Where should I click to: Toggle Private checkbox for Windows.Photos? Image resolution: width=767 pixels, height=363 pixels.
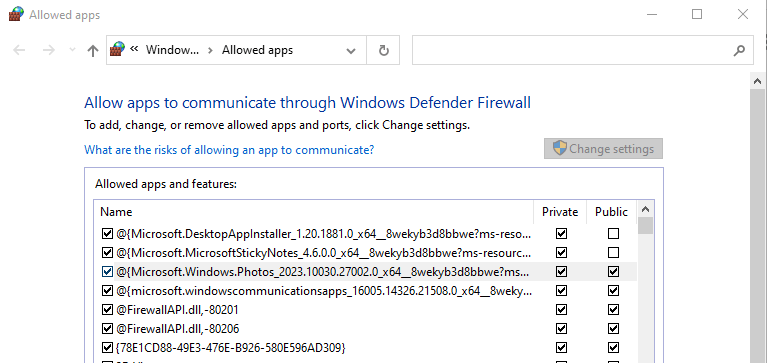coord(562,272)
